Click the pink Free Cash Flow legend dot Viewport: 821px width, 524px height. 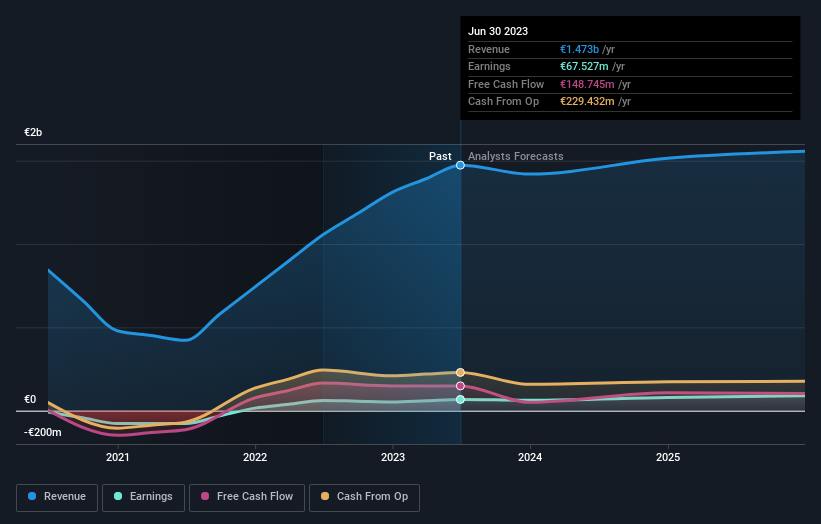point(205,496)
